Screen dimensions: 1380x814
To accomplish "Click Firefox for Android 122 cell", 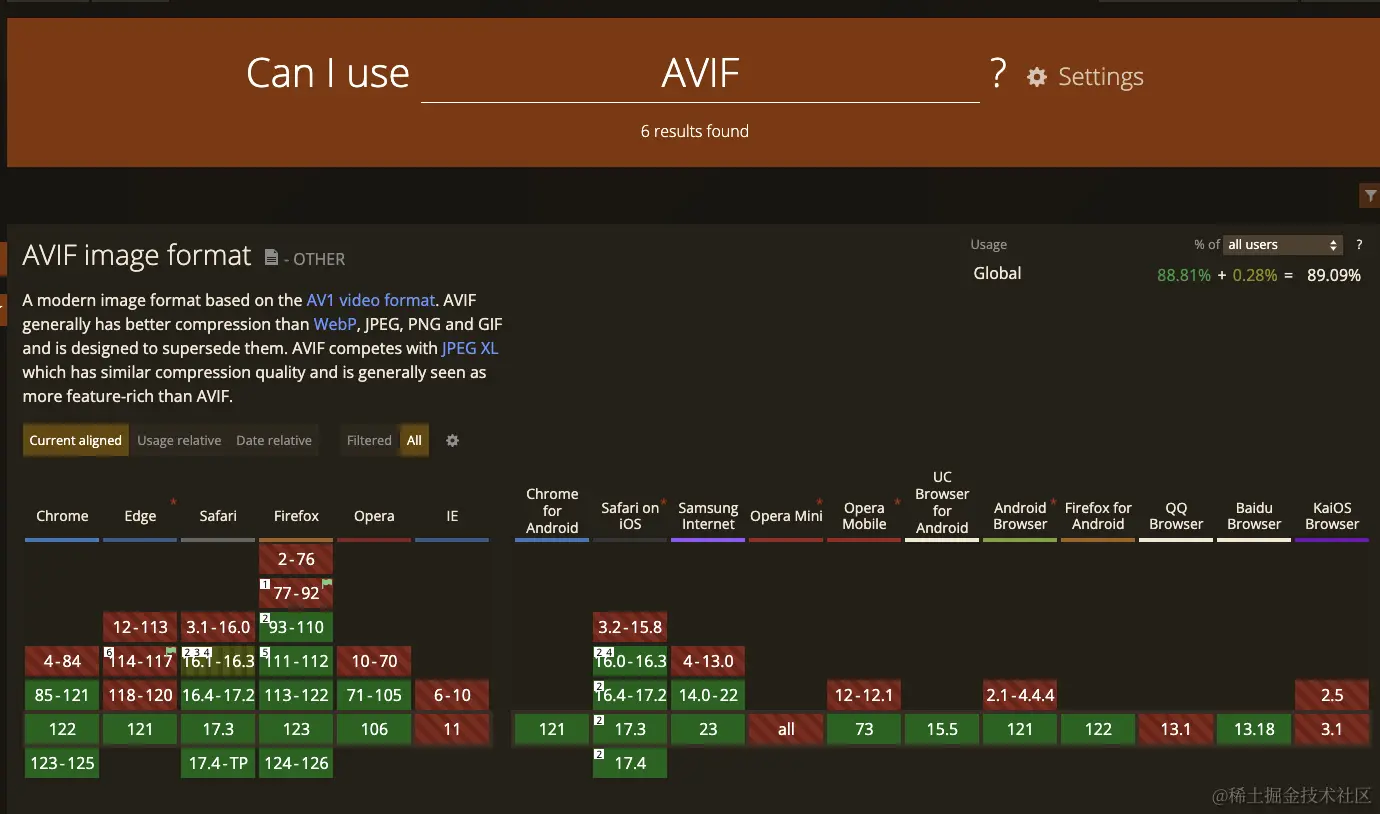I will click(x=1098, y=729).
